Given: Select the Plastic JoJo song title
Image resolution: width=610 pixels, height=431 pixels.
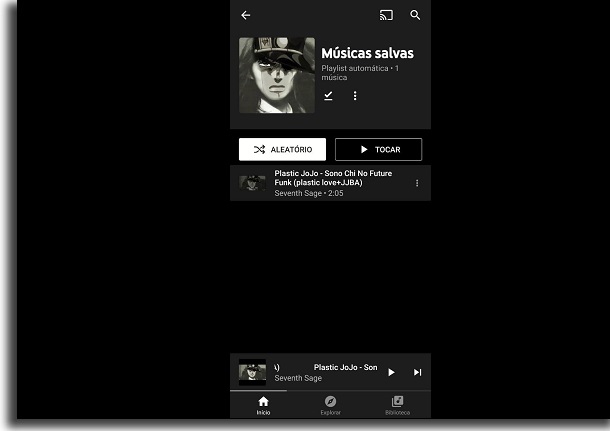Looking at the screenshot, I should [333, 178].
